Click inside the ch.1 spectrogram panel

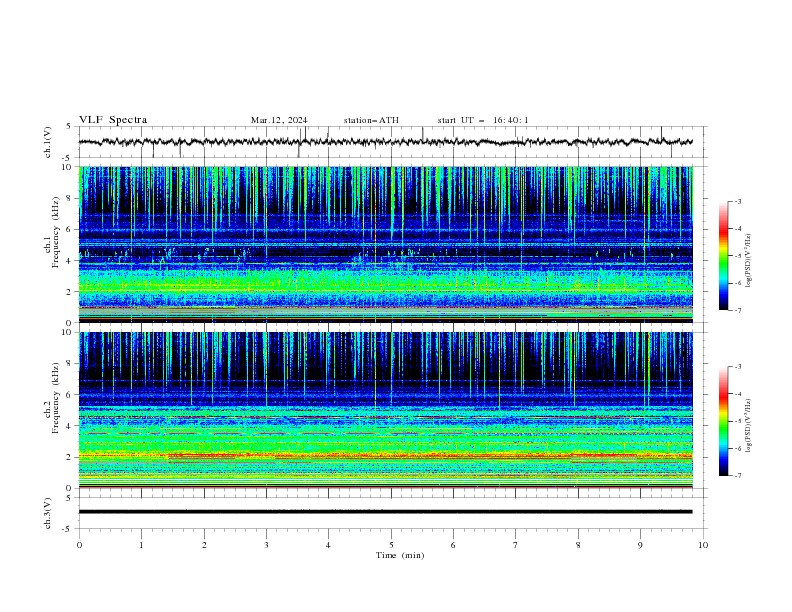pyautogui.click(x=386, y=244)
